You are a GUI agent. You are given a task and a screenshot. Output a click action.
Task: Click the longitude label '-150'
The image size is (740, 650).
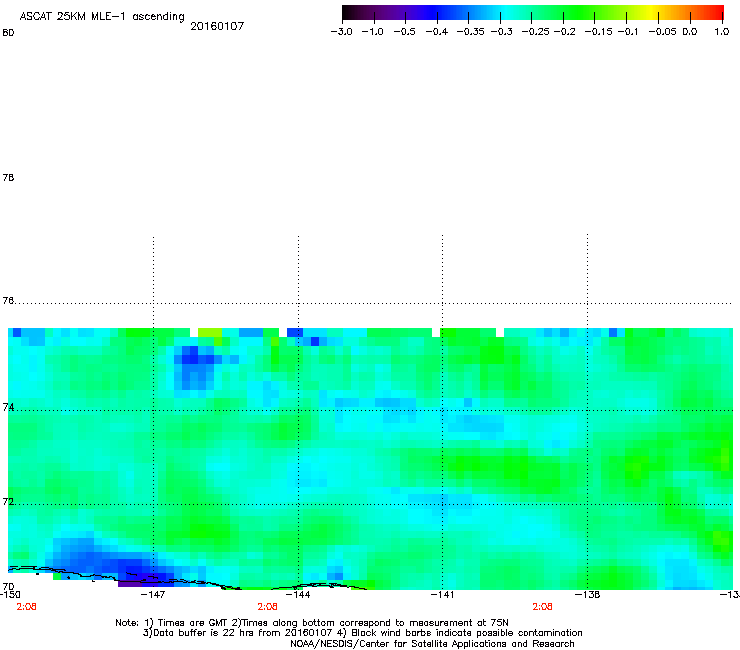(x=10, y=594)
